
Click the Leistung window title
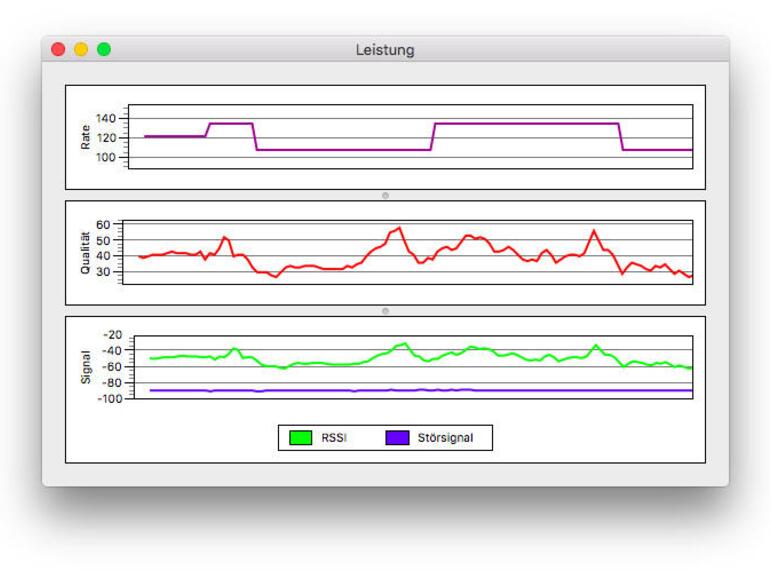[385, 50]
